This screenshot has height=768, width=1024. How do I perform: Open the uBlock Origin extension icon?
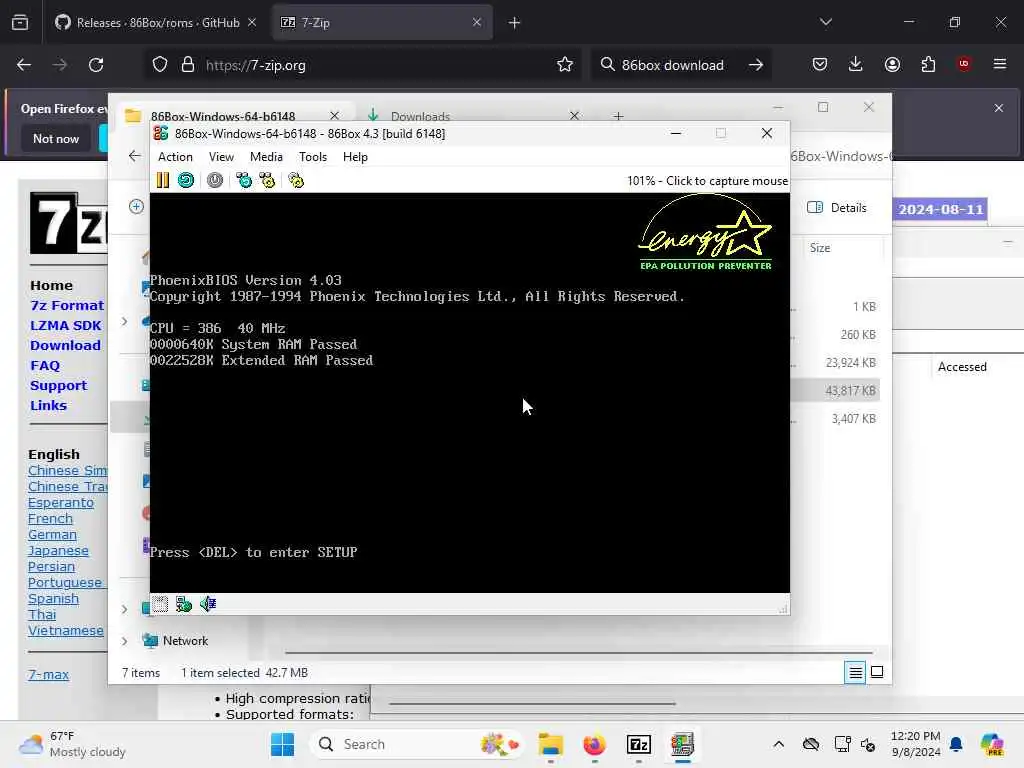(x=964, y=64)
